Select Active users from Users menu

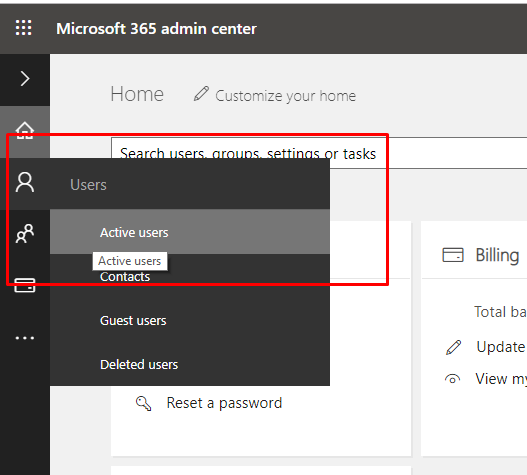[x=190, y=232]
